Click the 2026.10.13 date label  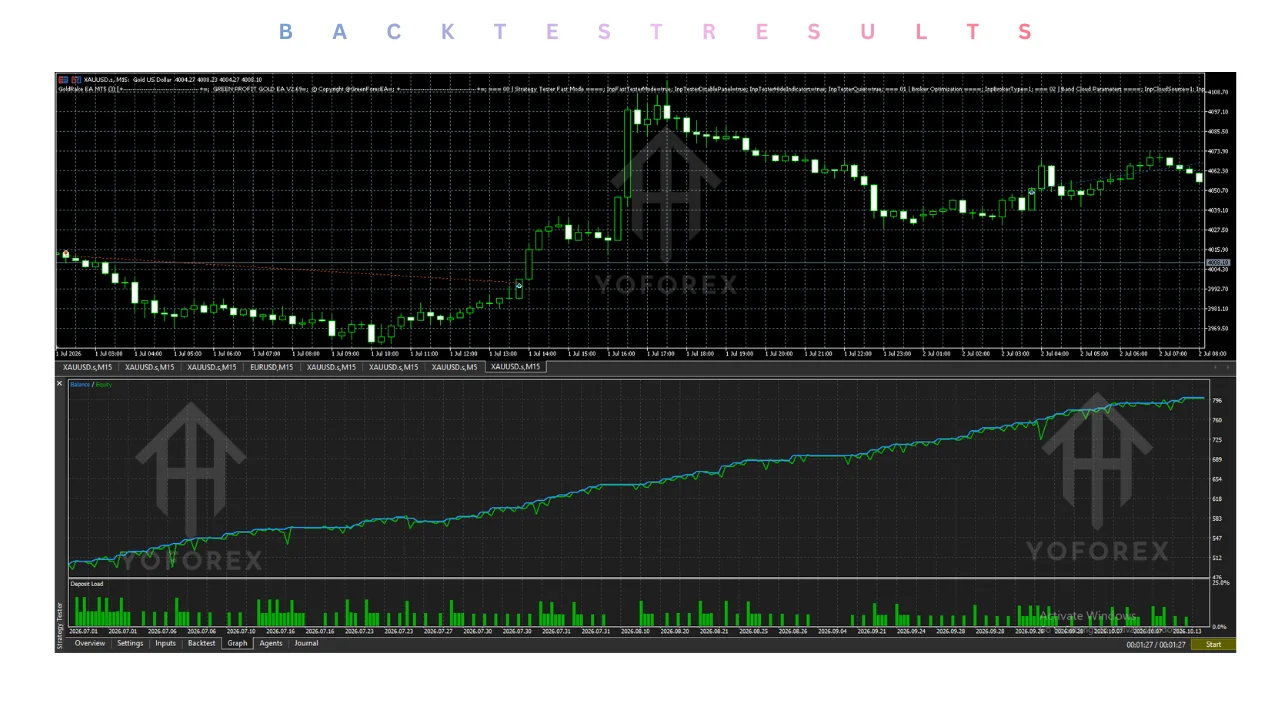(1186, 631)
